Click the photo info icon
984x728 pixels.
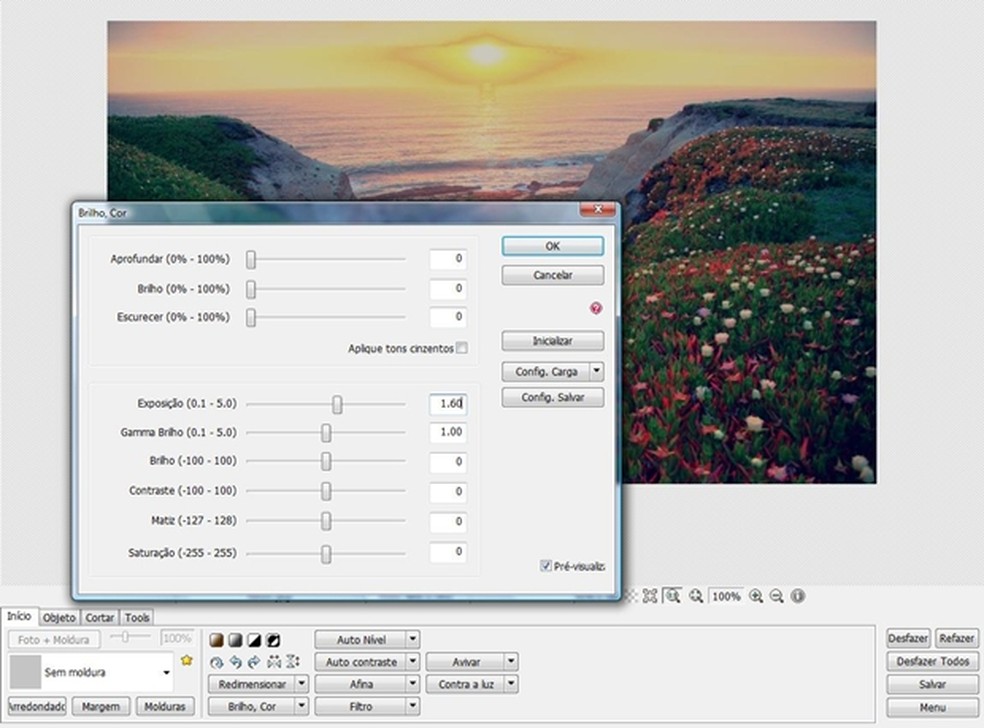point(797,596)
